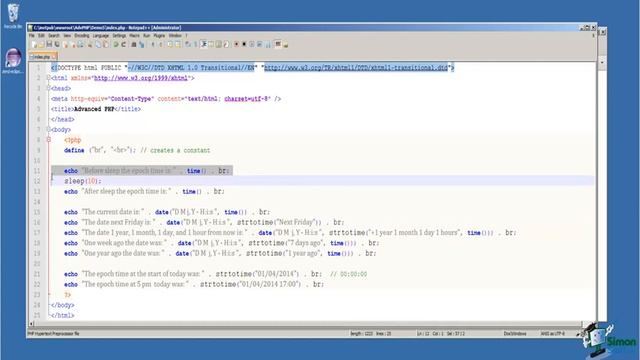Image resolution: width=640 pixels, height=360 pixels.
Task: Toggle show all characters
Action: point(196,44)
